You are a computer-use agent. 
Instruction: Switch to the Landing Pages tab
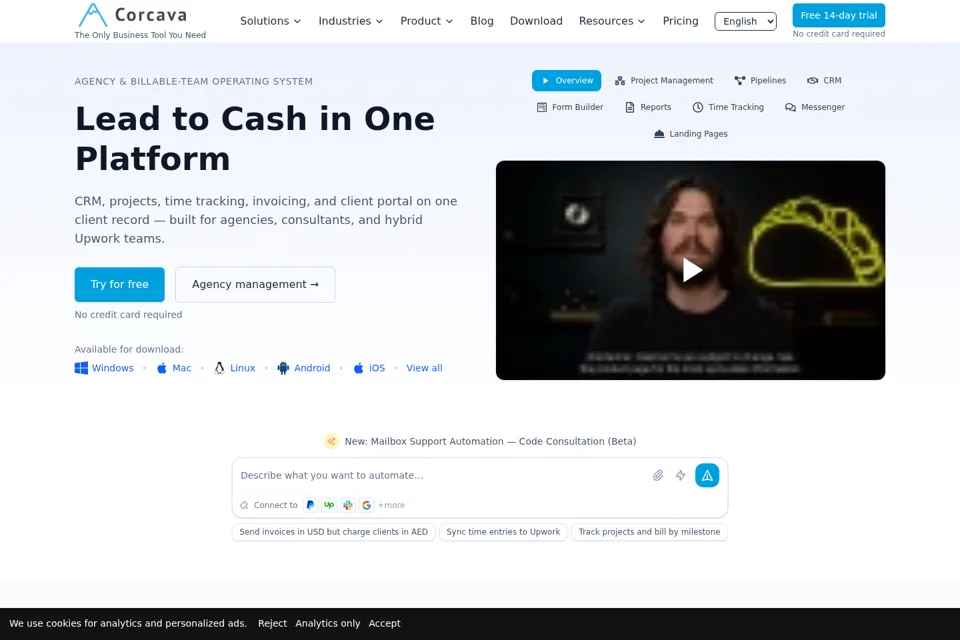pos(691,134)
